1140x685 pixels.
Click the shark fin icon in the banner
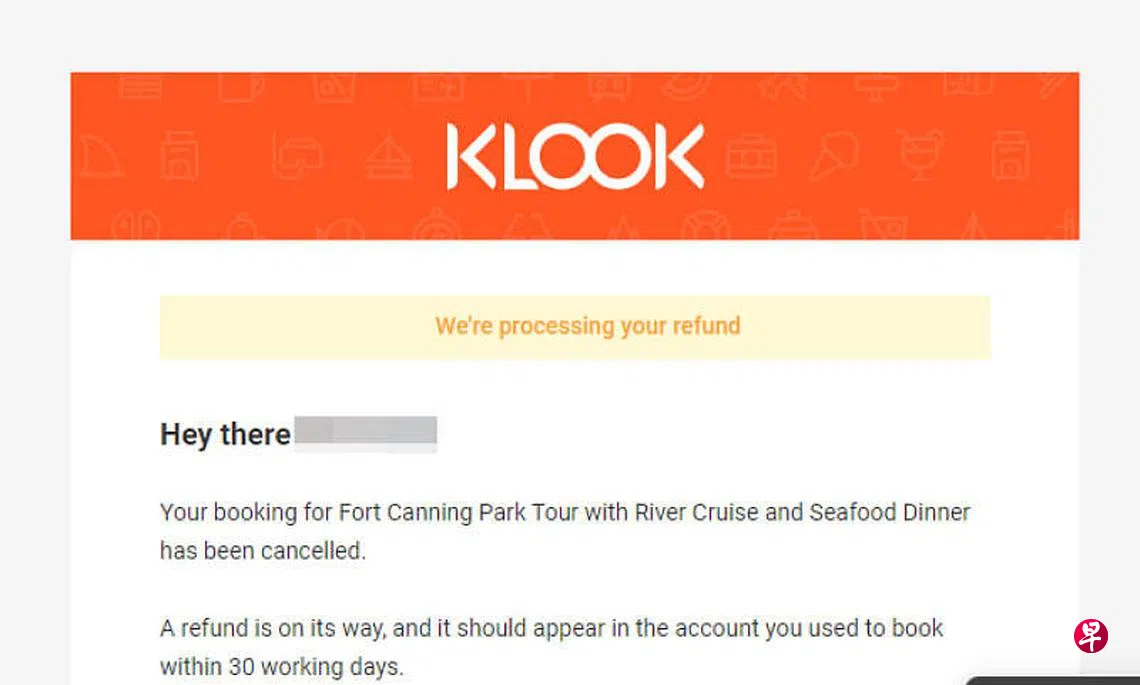coord(101,158)
